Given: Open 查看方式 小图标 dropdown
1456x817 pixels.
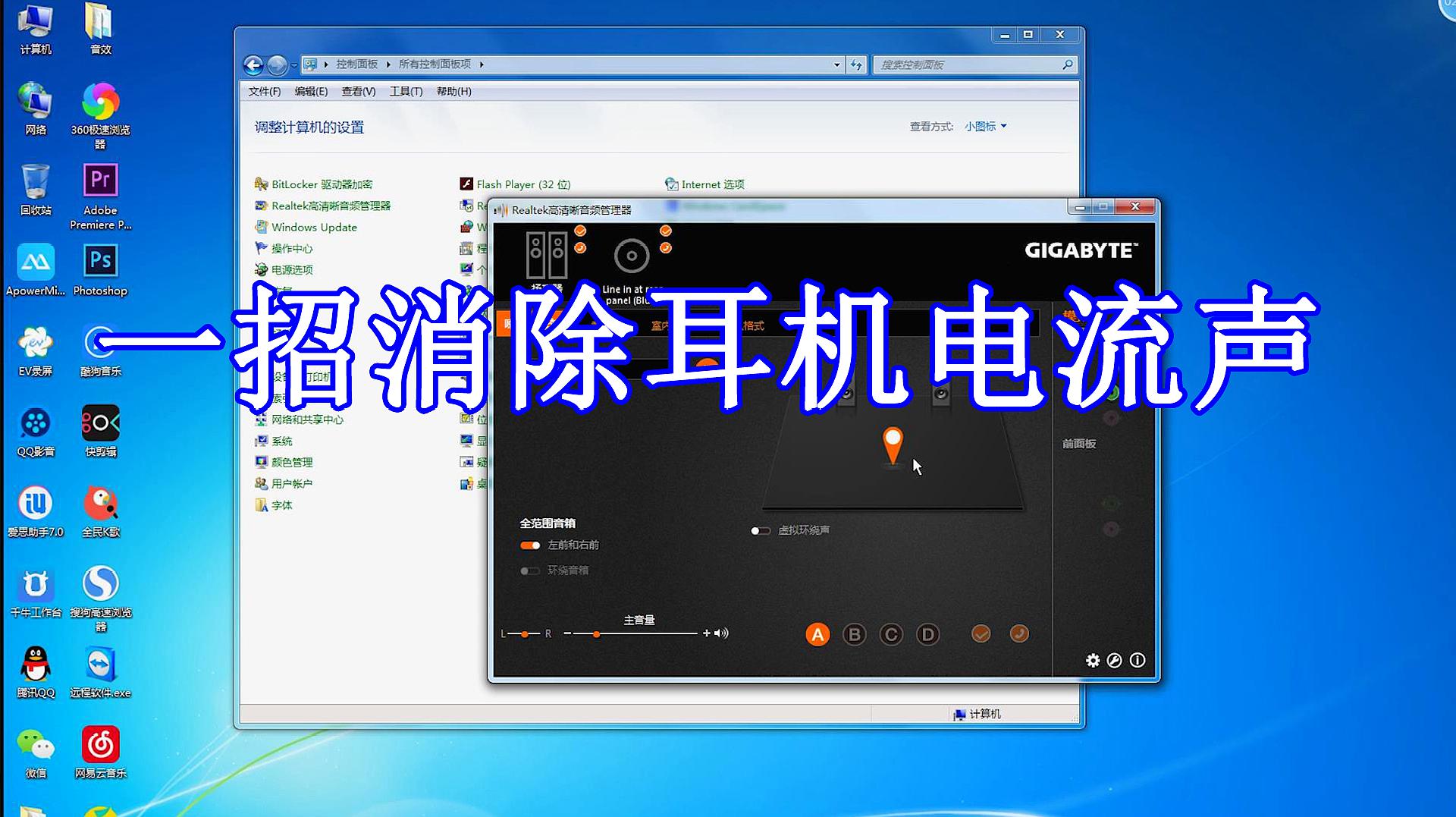Looking at the screenshot, I should click(x=985, y=127).
